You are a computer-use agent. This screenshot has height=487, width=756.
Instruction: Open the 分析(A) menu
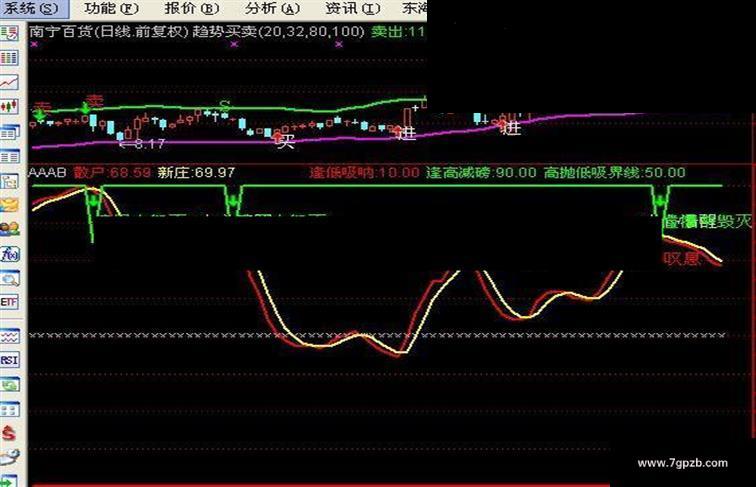(x=272, y=8)
